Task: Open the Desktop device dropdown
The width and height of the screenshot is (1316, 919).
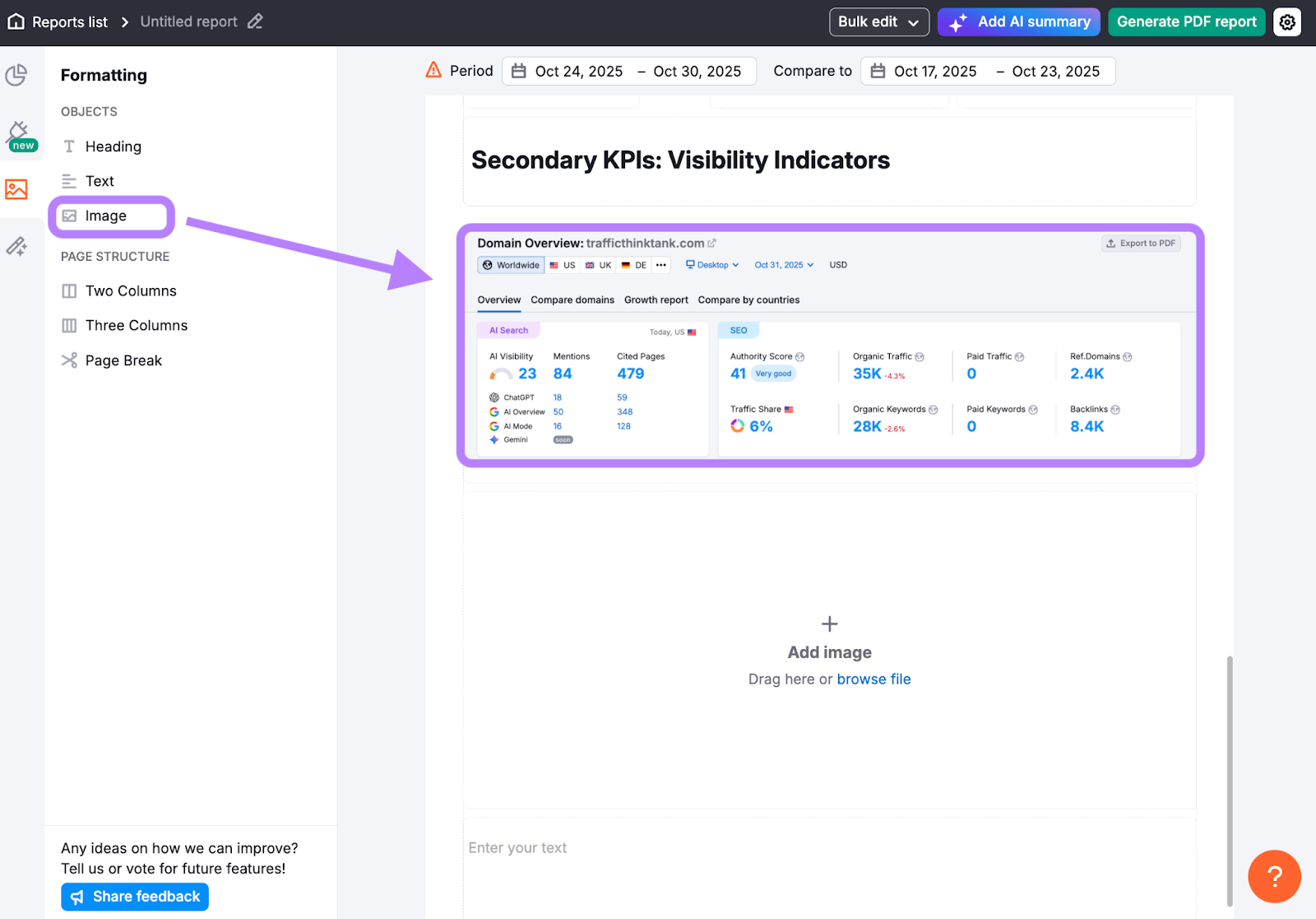Action: (711, 265)
